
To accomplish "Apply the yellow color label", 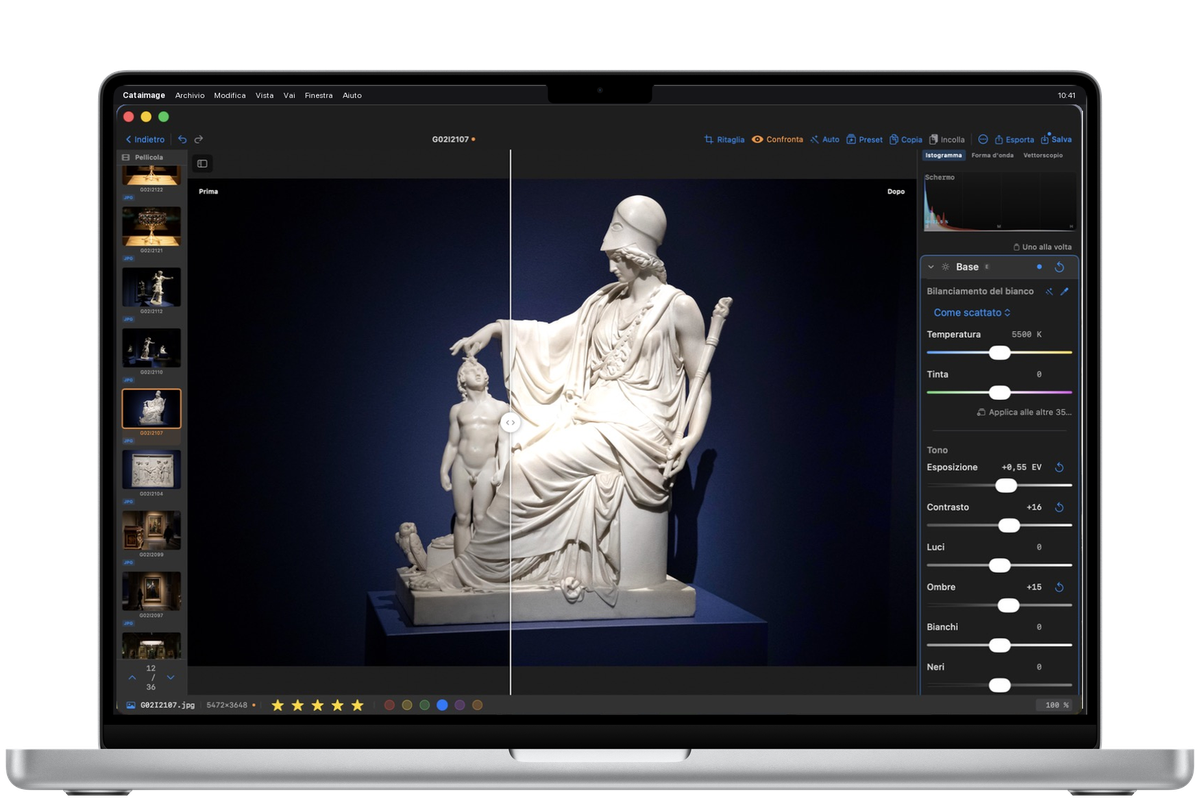I will point(407,705).
